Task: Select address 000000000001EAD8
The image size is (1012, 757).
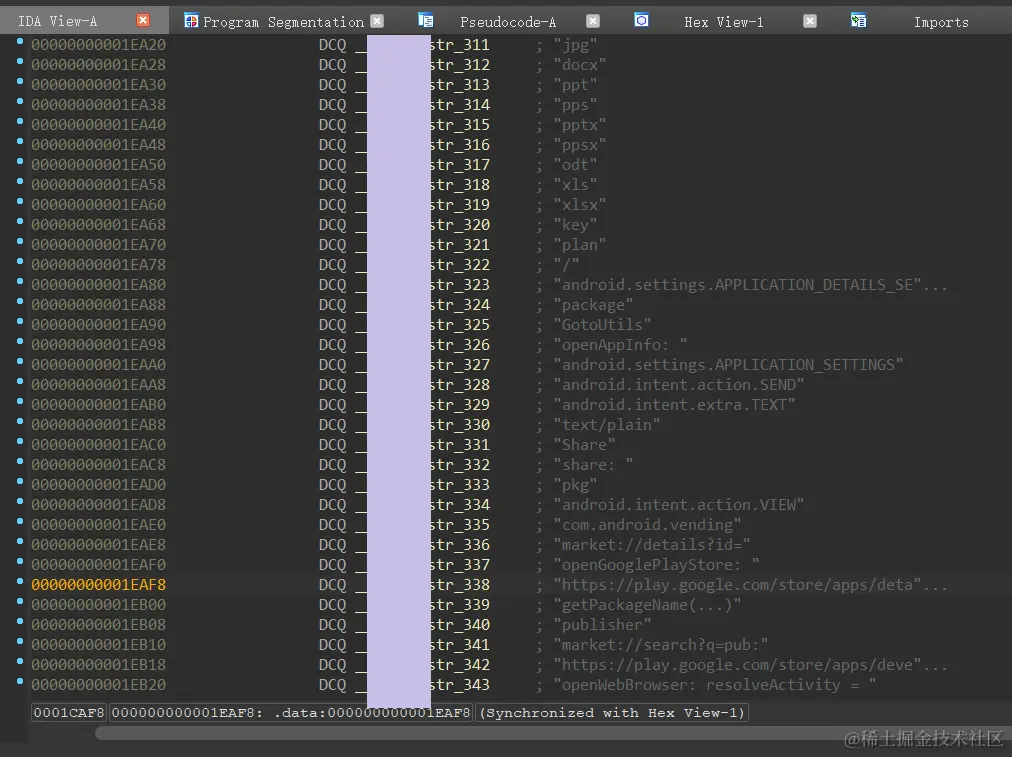Action: (99, 505)
